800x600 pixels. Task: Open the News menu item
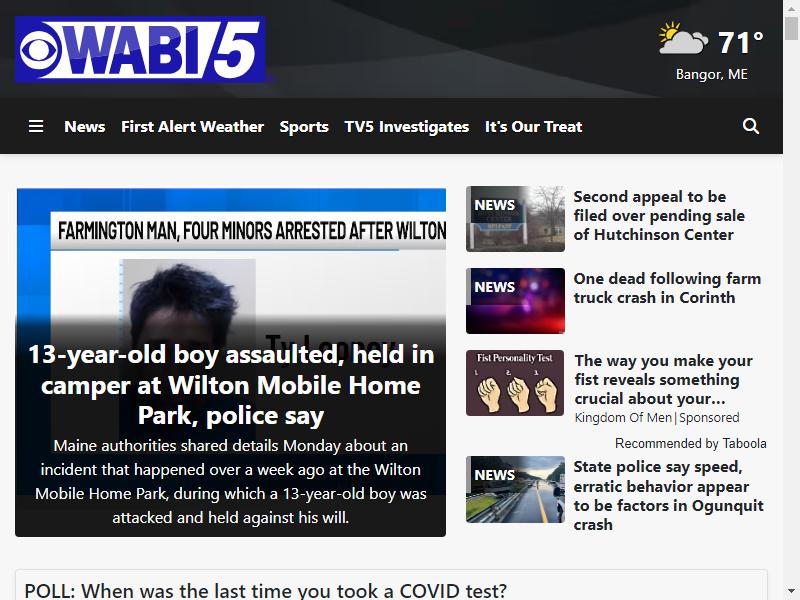tap(85, 127)
